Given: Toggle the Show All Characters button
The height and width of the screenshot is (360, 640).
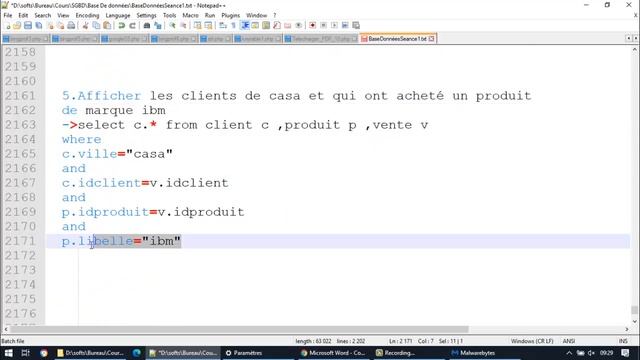Looking at the screenshot, I should click(233, 25).
